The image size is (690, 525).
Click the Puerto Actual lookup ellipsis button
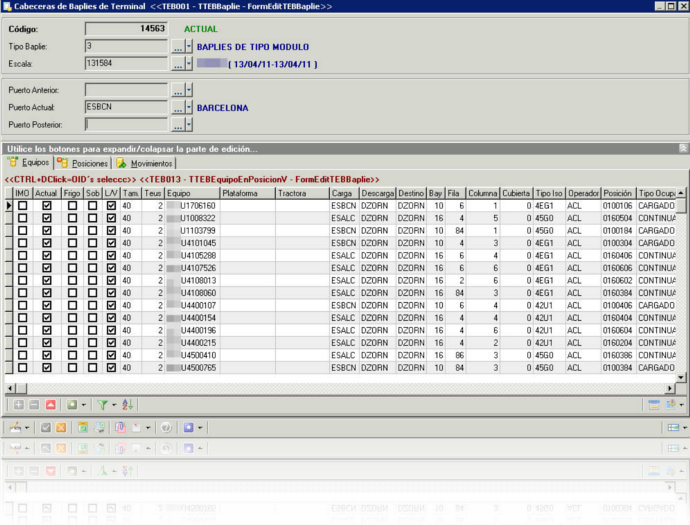pyautogui.click(x=178, y=108)
